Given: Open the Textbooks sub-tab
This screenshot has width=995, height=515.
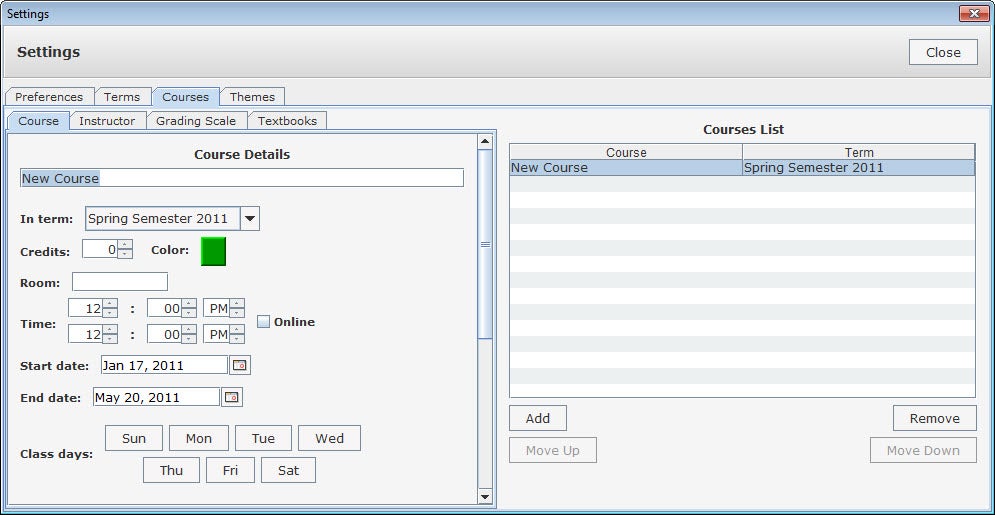Looking at the screenshot, I should (287, 121).
